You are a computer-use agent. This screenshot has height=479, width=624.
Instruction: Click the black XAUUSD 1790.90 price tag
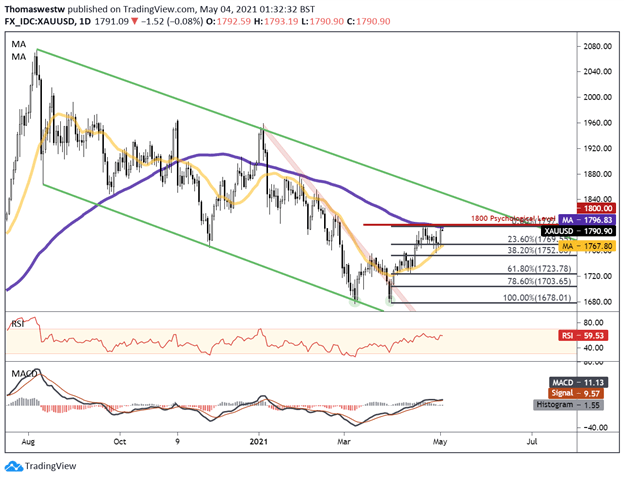578,231
